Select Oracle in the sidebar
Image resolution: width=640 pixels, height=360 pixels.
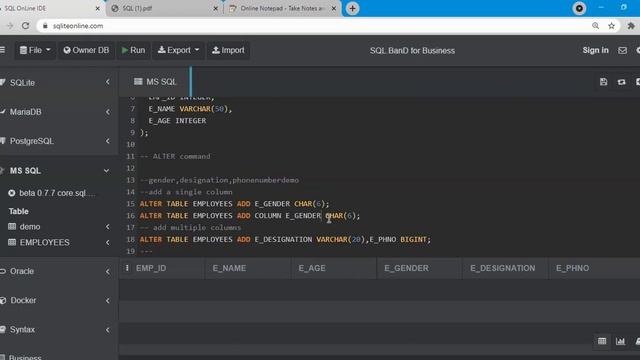[x=22, y=271]
